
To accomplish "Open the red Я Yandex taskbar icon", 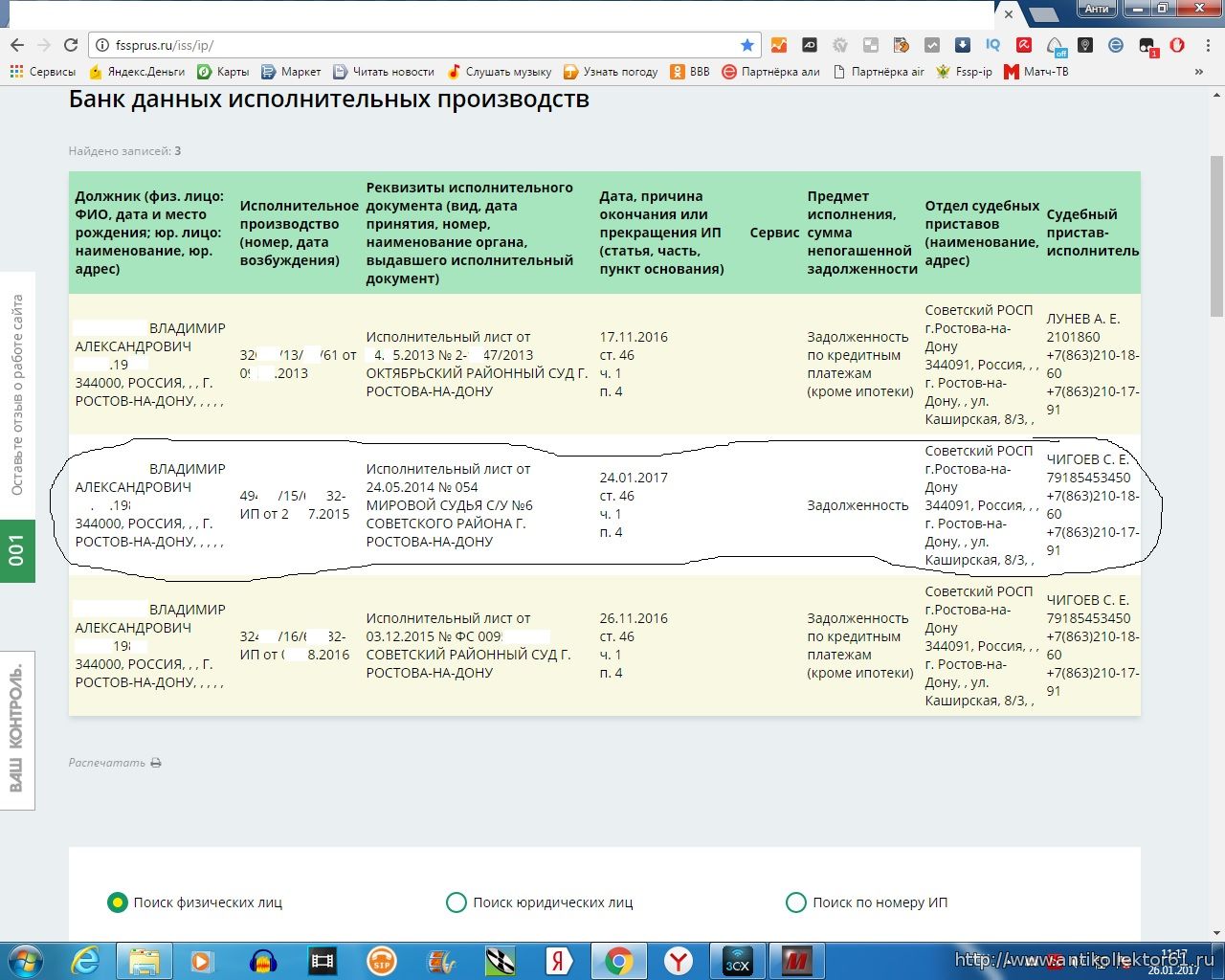I will (x=560, y=960).
